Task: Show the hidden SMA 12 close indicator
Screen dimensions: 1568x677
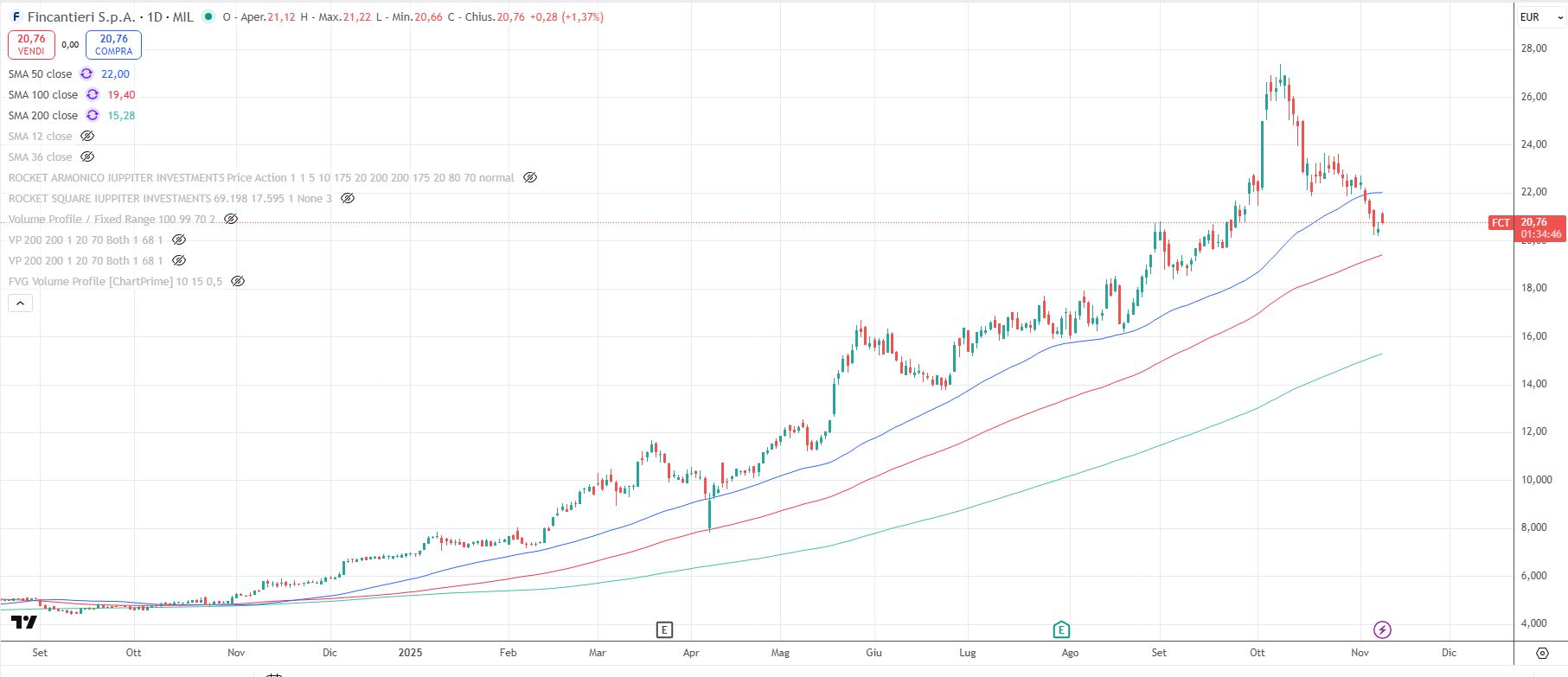Action: pos(87,137)
